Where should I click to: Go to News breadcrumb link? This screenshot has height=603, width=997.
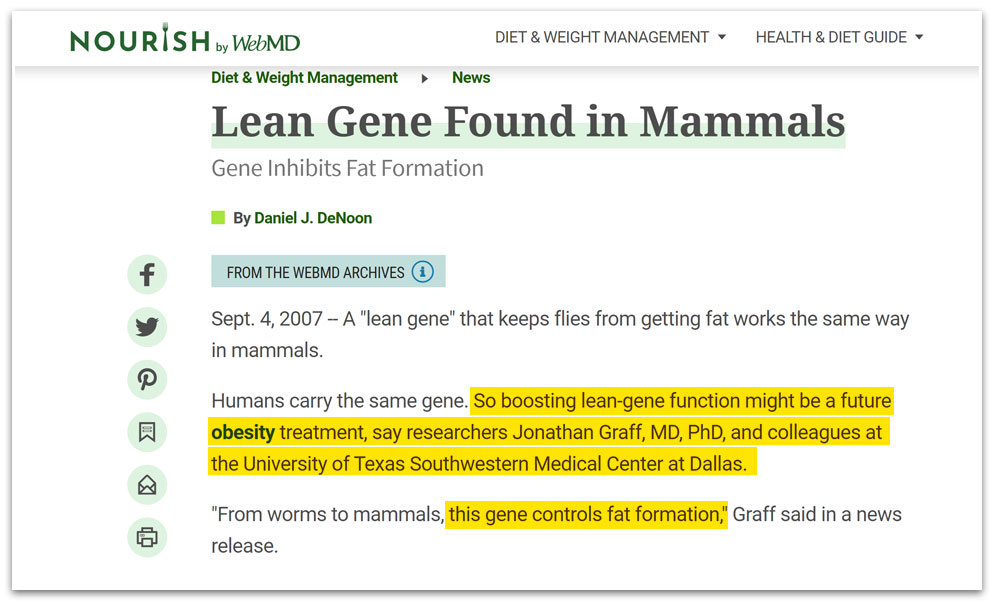(471, 78)
